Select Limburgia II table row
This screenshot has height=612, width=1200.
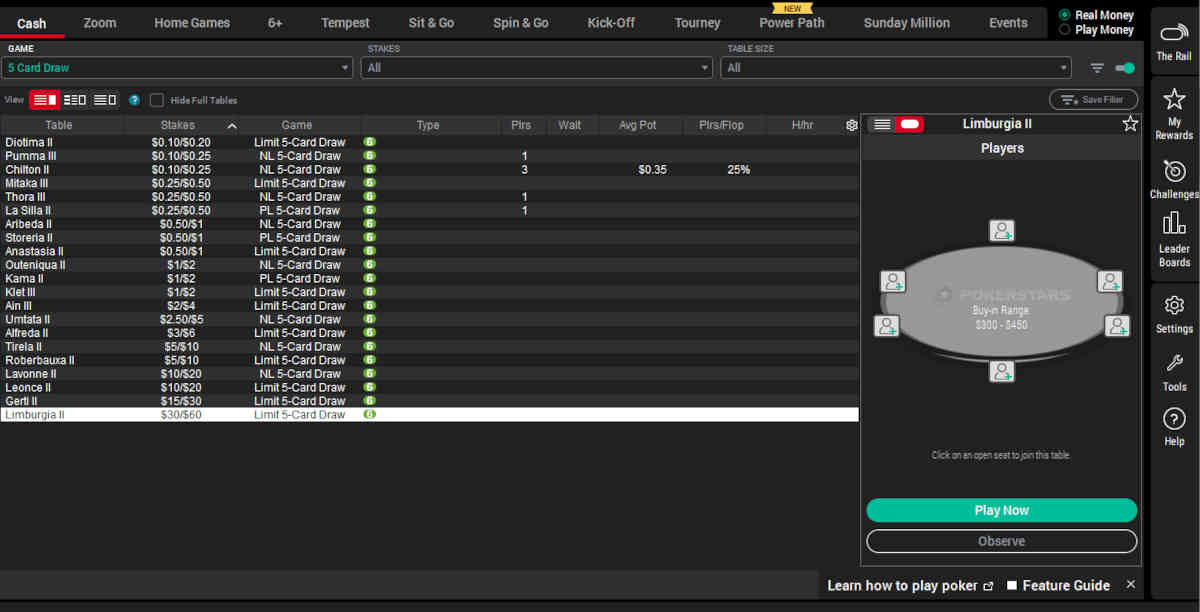429,414
